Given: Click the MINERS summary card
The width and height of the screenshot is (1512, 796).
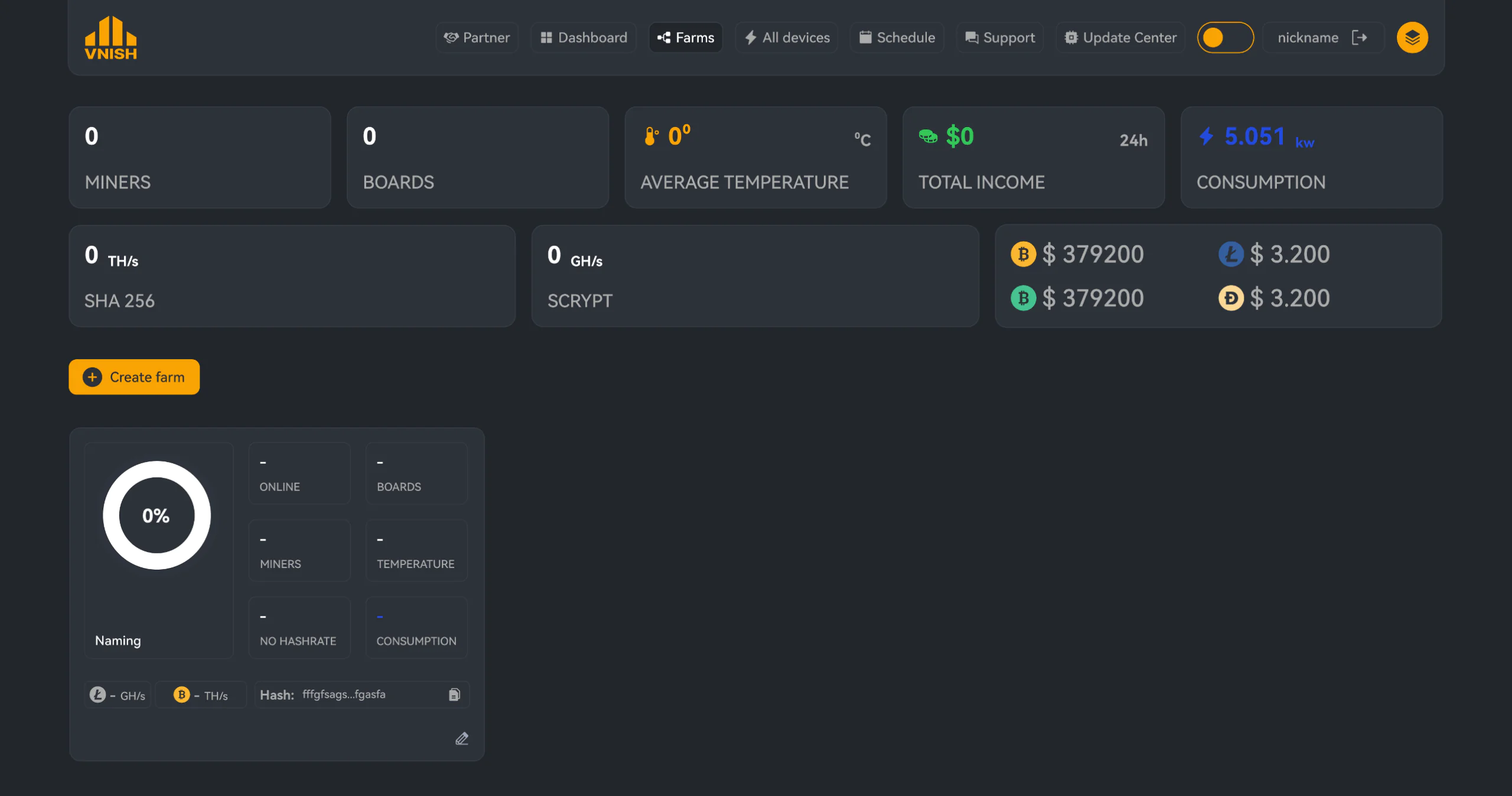Looking at the screenshot, I should tap(200, 157).
